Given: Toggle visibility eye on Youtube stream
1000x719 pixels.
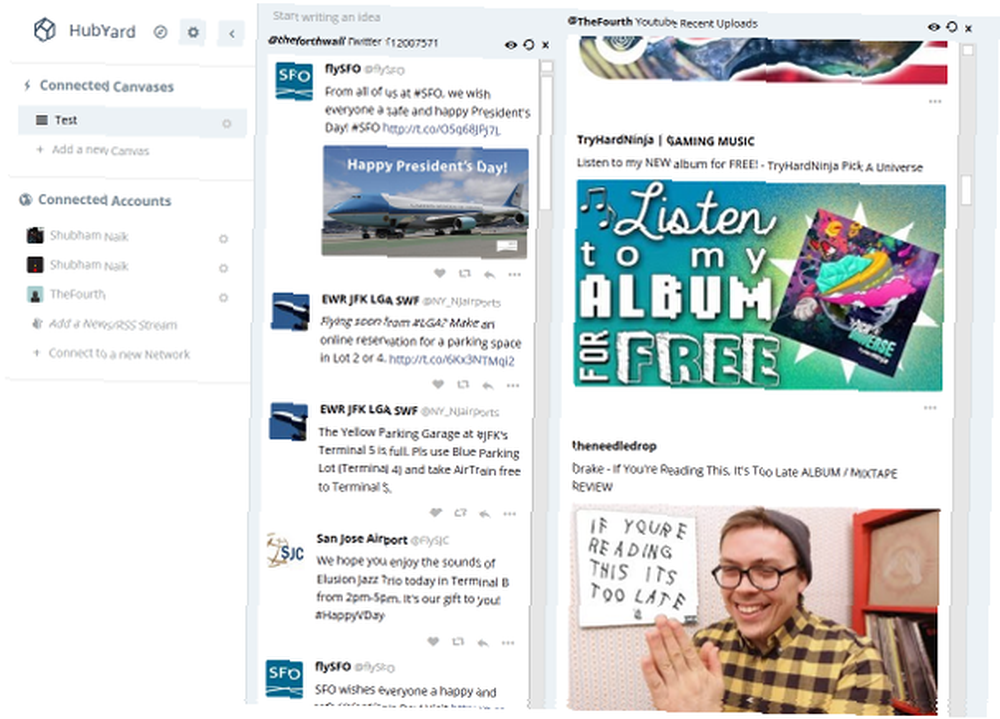Looking at the screenshot, I should click(934, 27).
